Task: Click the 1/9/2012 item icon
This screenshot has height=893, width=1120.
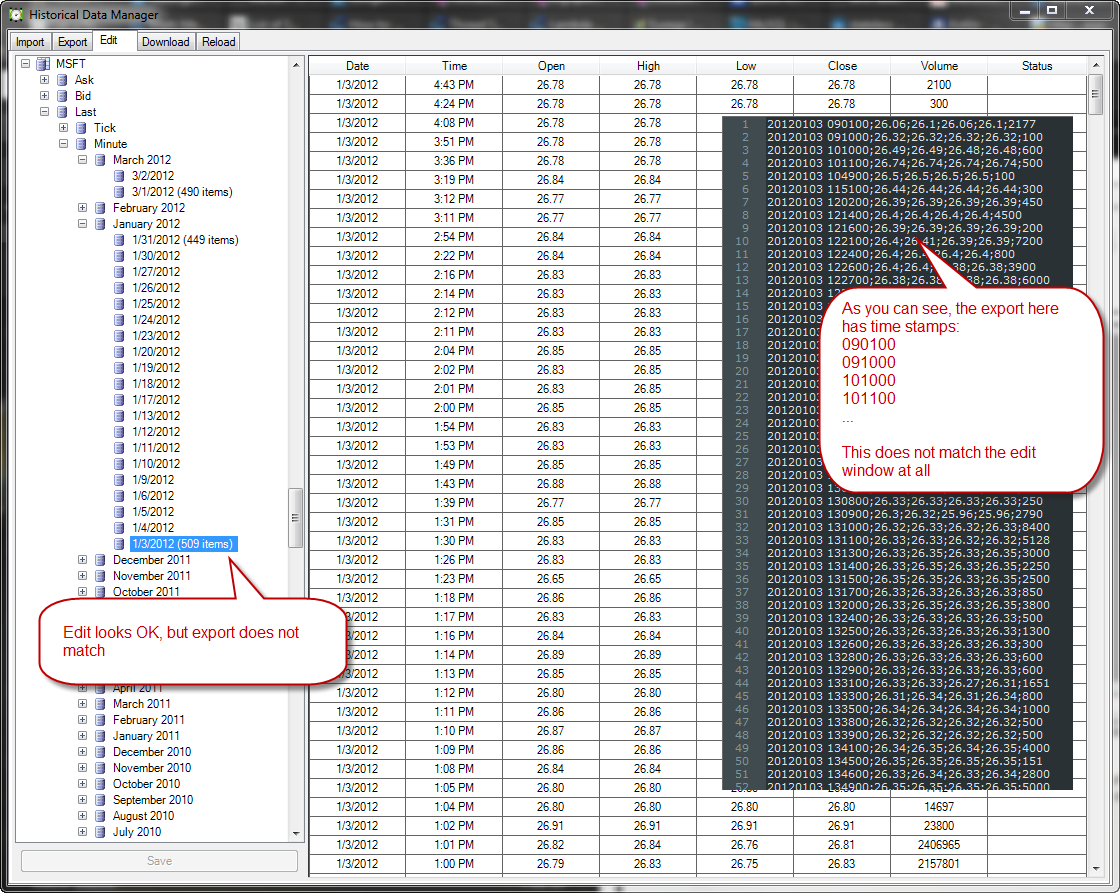Action: click(x=119, y=479)
